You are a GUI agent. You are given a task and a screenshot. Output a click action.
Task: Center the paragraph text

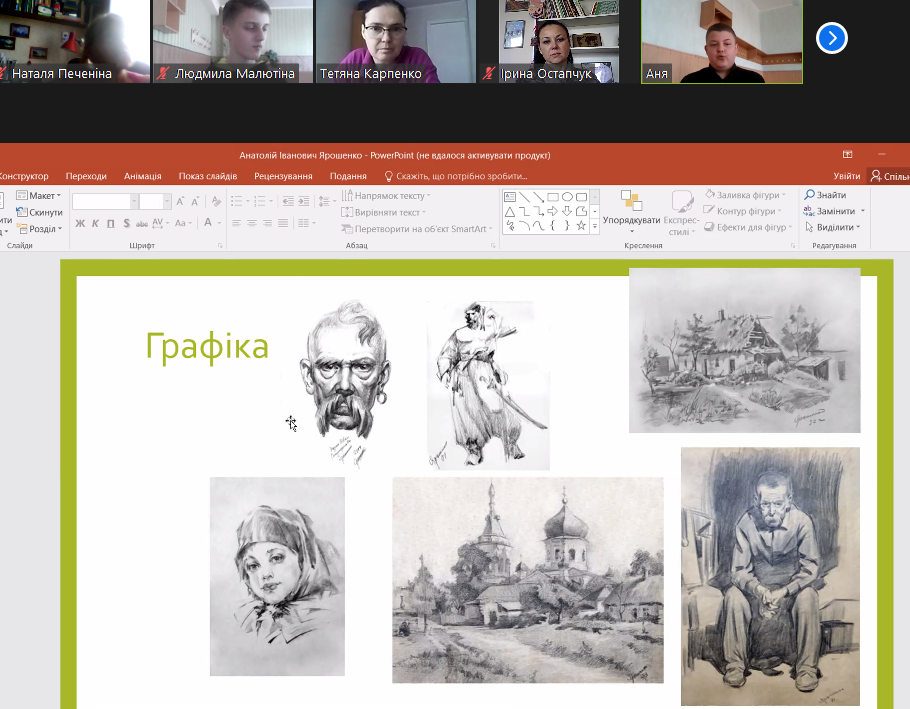pyautogui.click(x=252, y=223)
